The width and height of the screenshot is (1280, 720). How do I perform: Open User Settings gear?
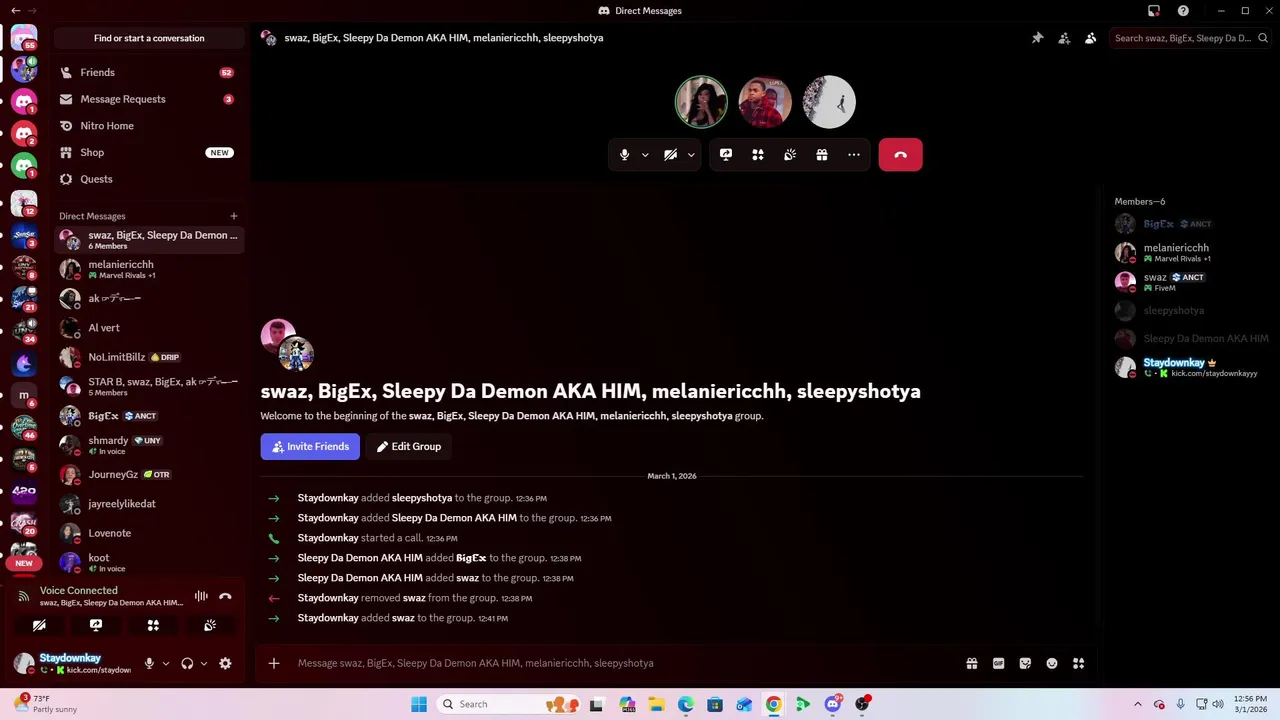(225, 663)
